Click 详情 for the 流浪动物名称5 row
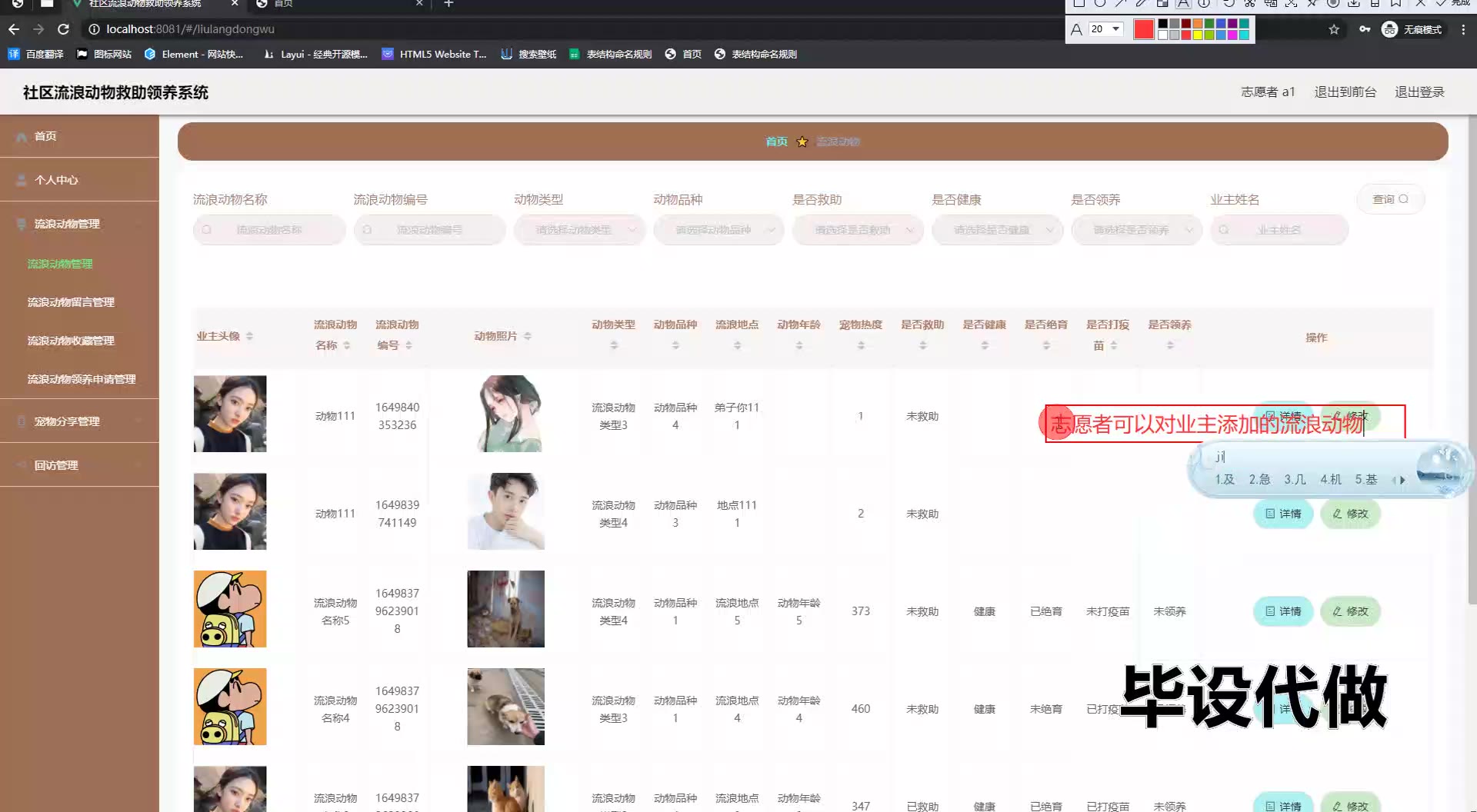 click(x=1283, y=611)
